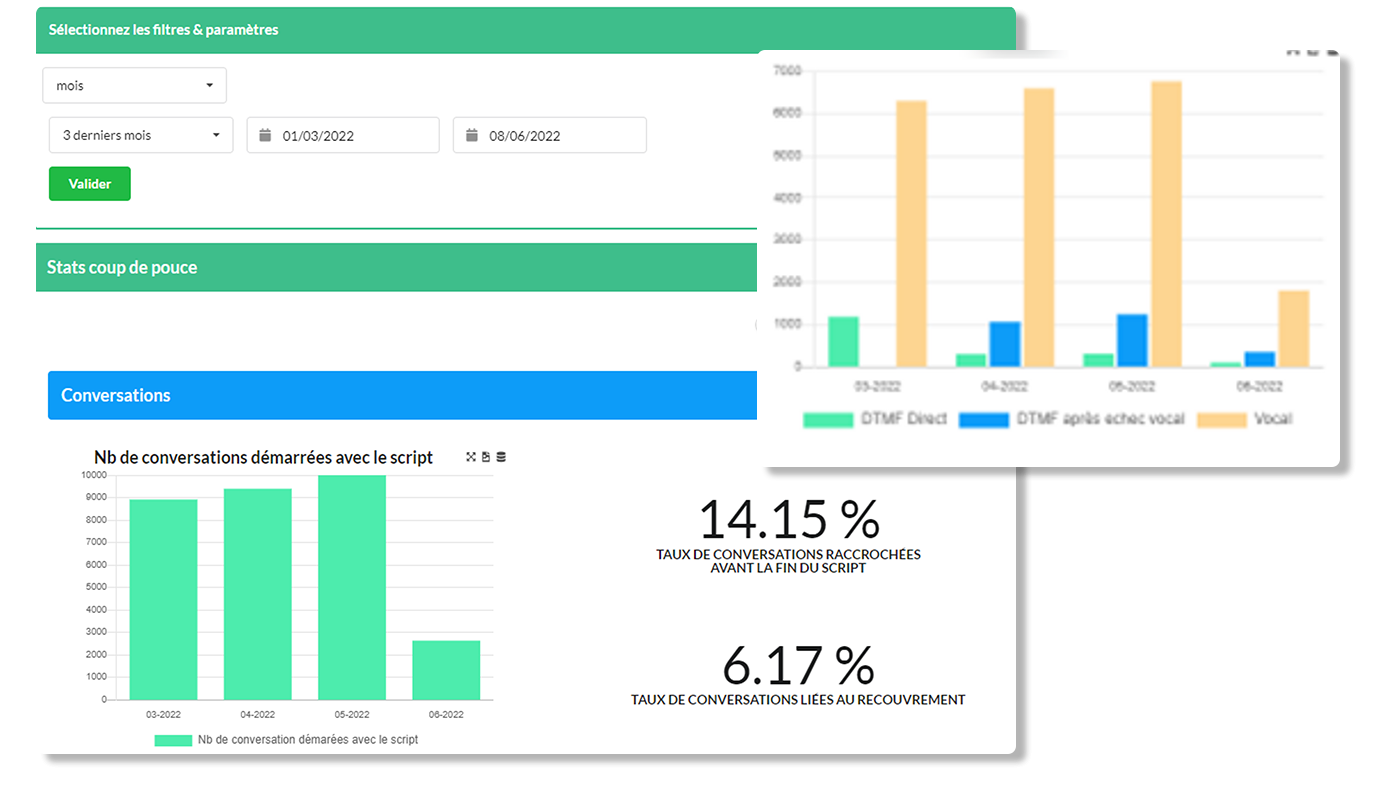Click the '14.15 %' hang-up rate value
This screenshot has height=793, width=1394.
click(x=788, y=519)
